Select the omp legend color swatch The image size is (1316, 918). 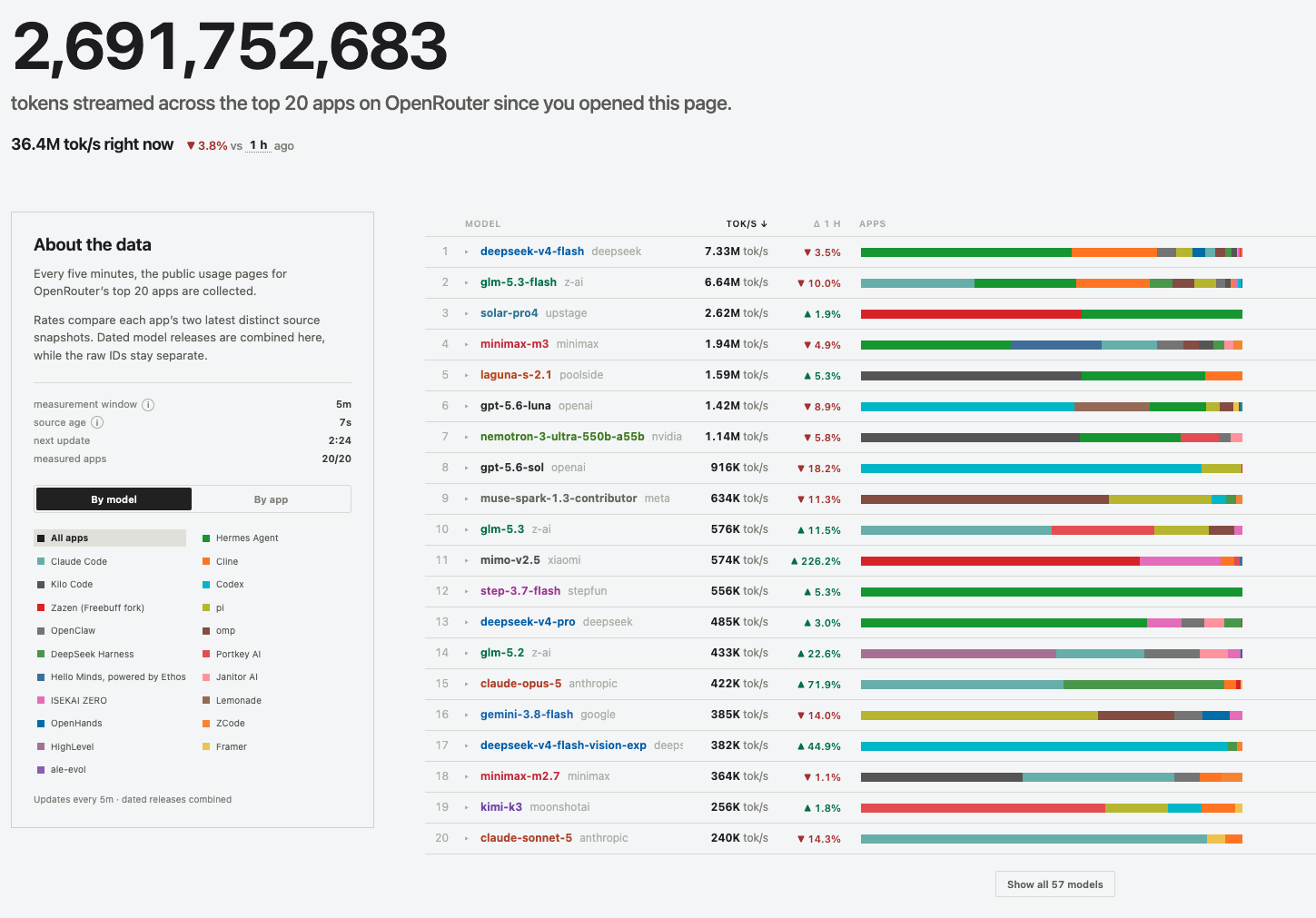pyautogui.click(x=206, y=631)
